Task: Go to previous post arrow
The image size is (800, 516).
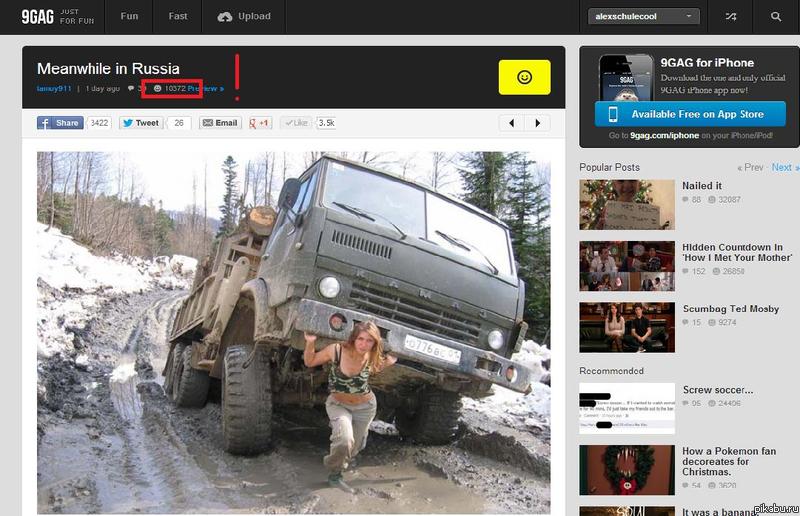Action: pyautogui.click(x=511, y=123)
